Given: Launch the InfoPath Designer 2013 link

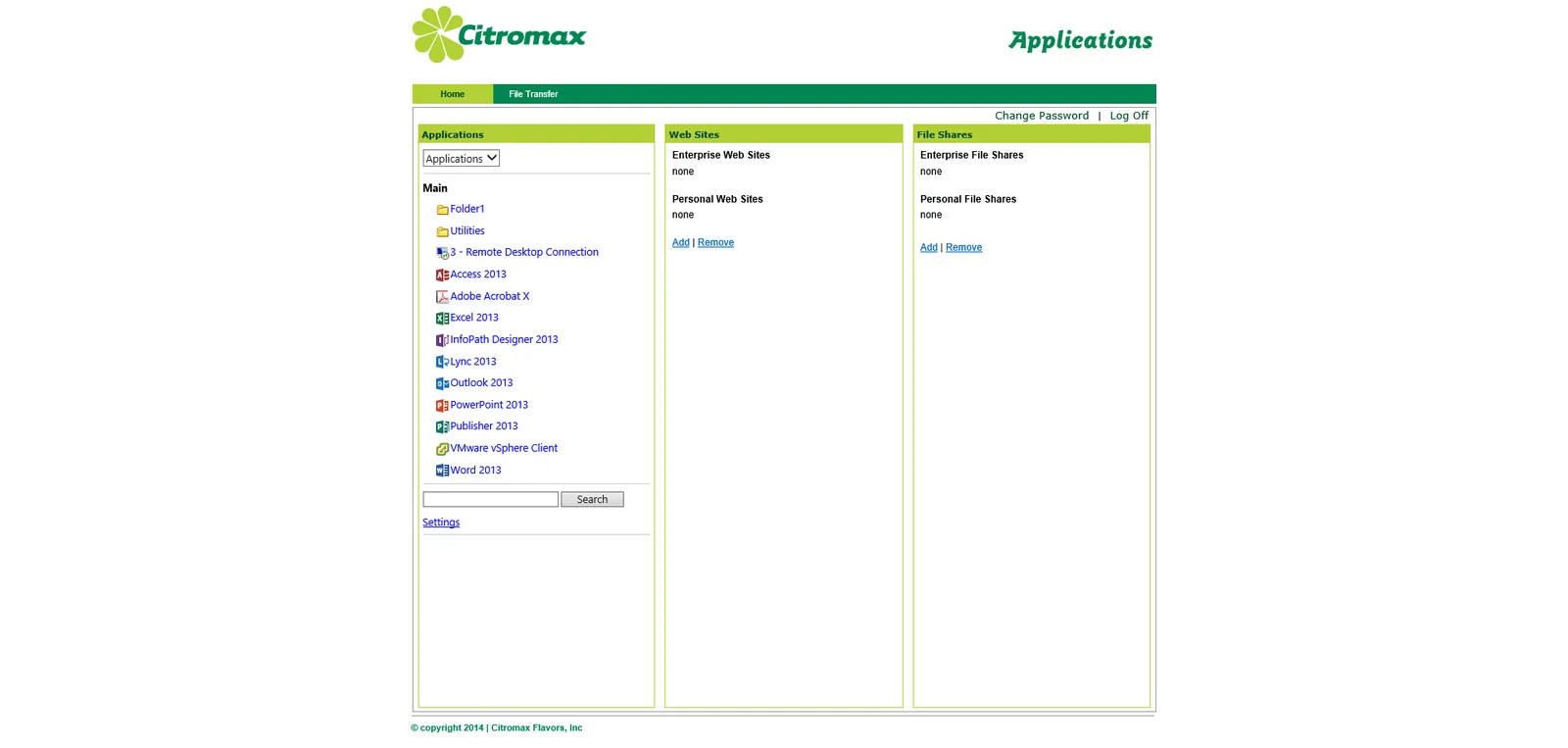Looking at the screenshot, I should (x=504, y=339).
